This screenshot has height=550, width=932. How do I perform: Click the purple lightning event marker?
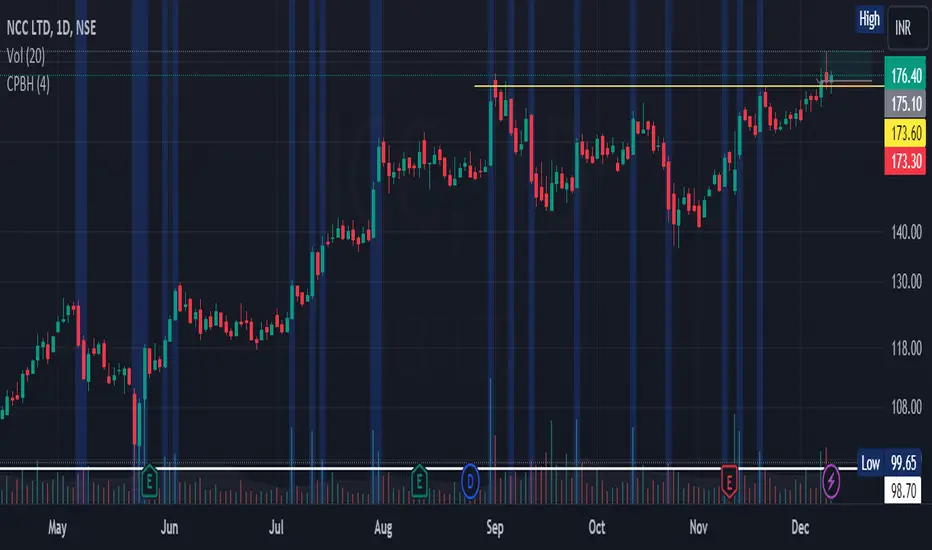pos(831,481)
